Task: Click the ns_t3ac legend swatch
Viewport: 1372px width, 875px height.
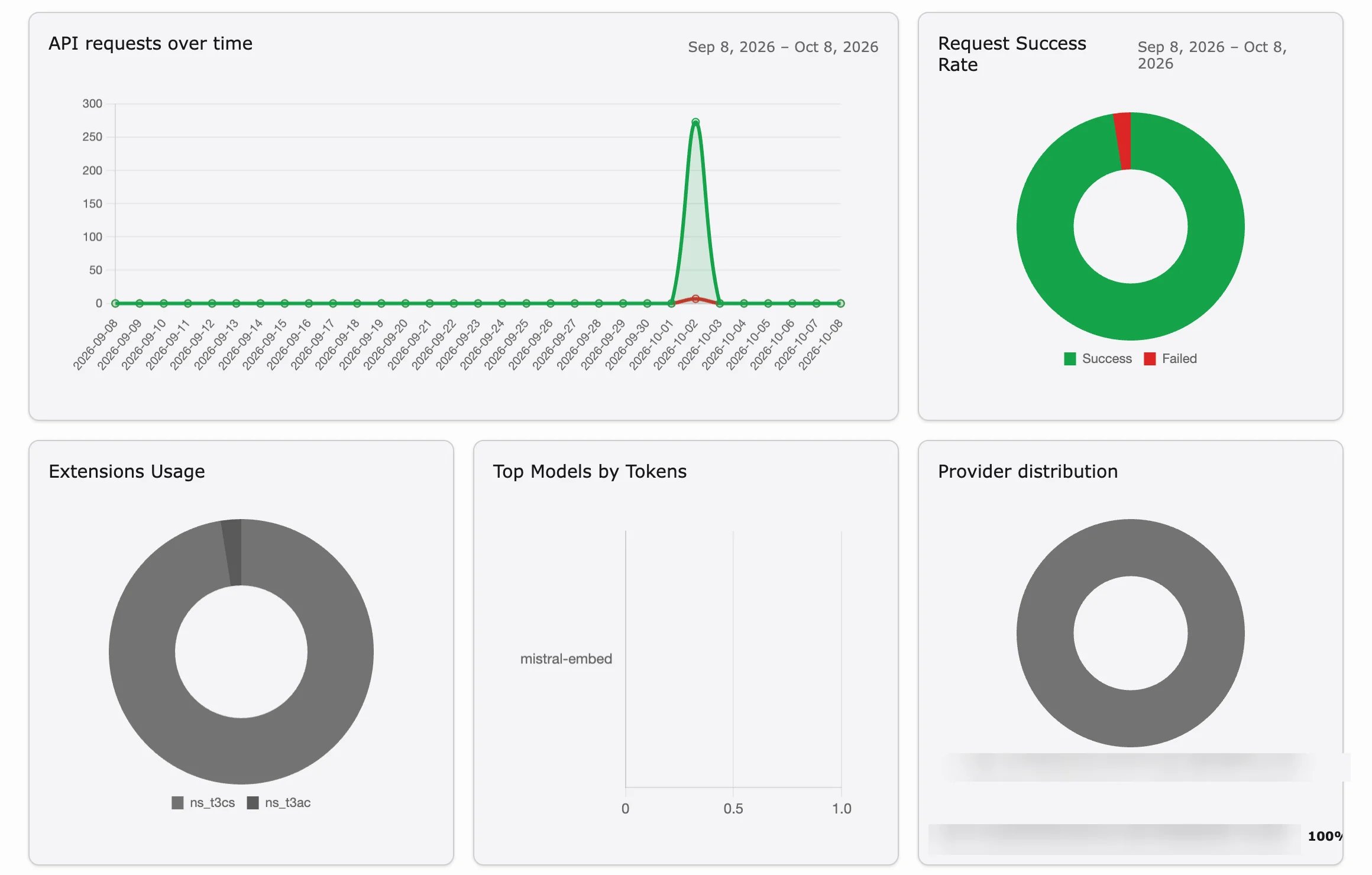Action: pos(253,803)
